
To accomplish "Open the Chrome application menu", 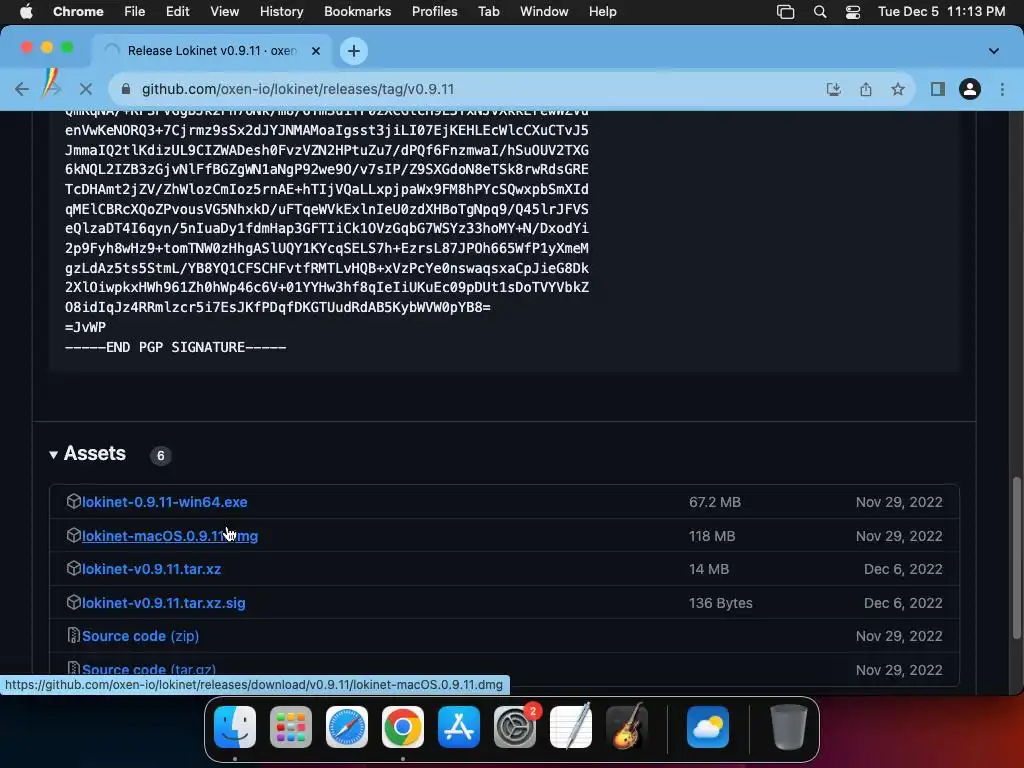I will point(78,12).
